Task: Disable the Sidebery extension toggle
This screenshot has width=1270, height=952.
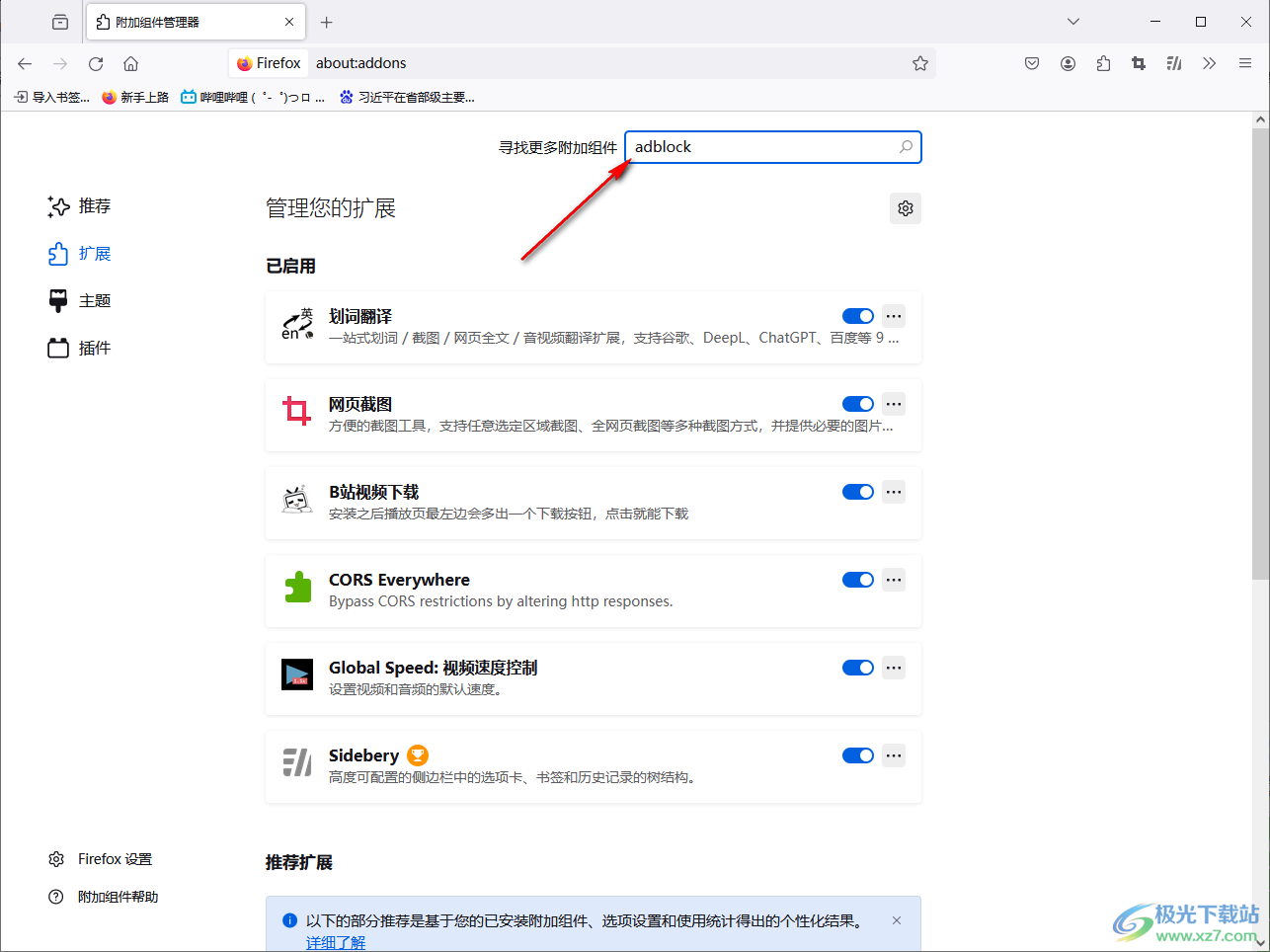Action: [x=858, y=755]
